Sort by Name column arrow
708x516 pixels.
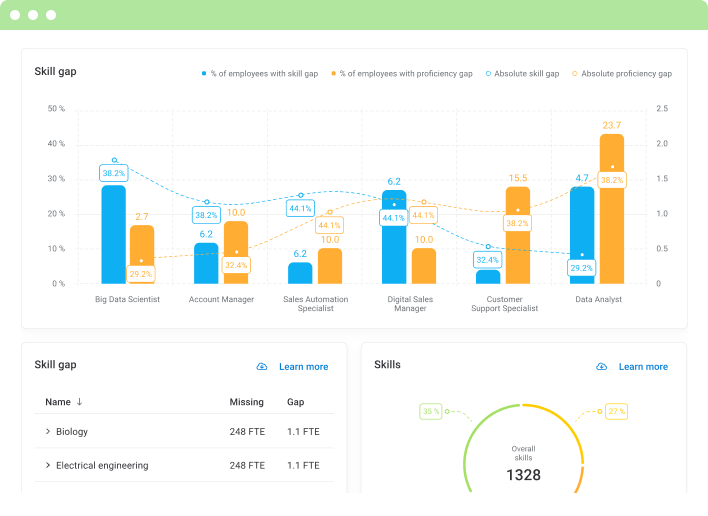click(x=79, y=402)
